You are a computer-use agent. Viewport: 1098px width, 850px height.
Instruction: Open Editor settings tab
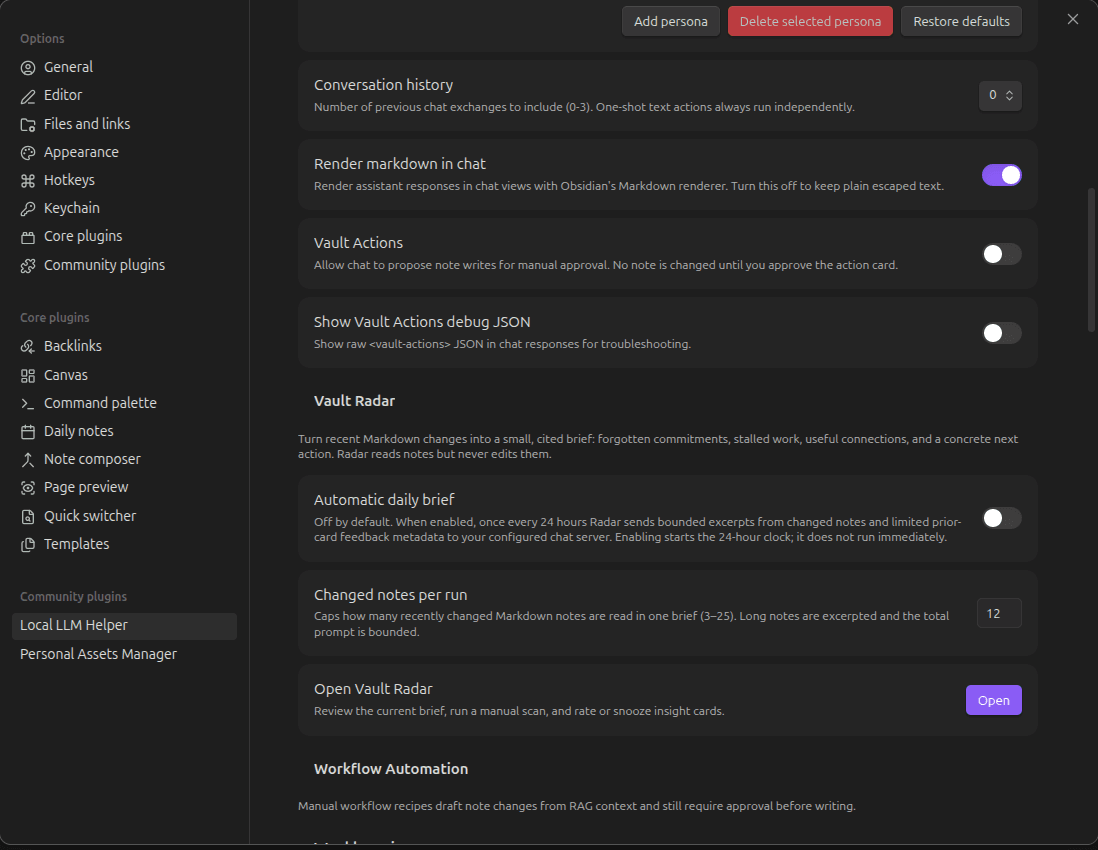tap(125, 95)
